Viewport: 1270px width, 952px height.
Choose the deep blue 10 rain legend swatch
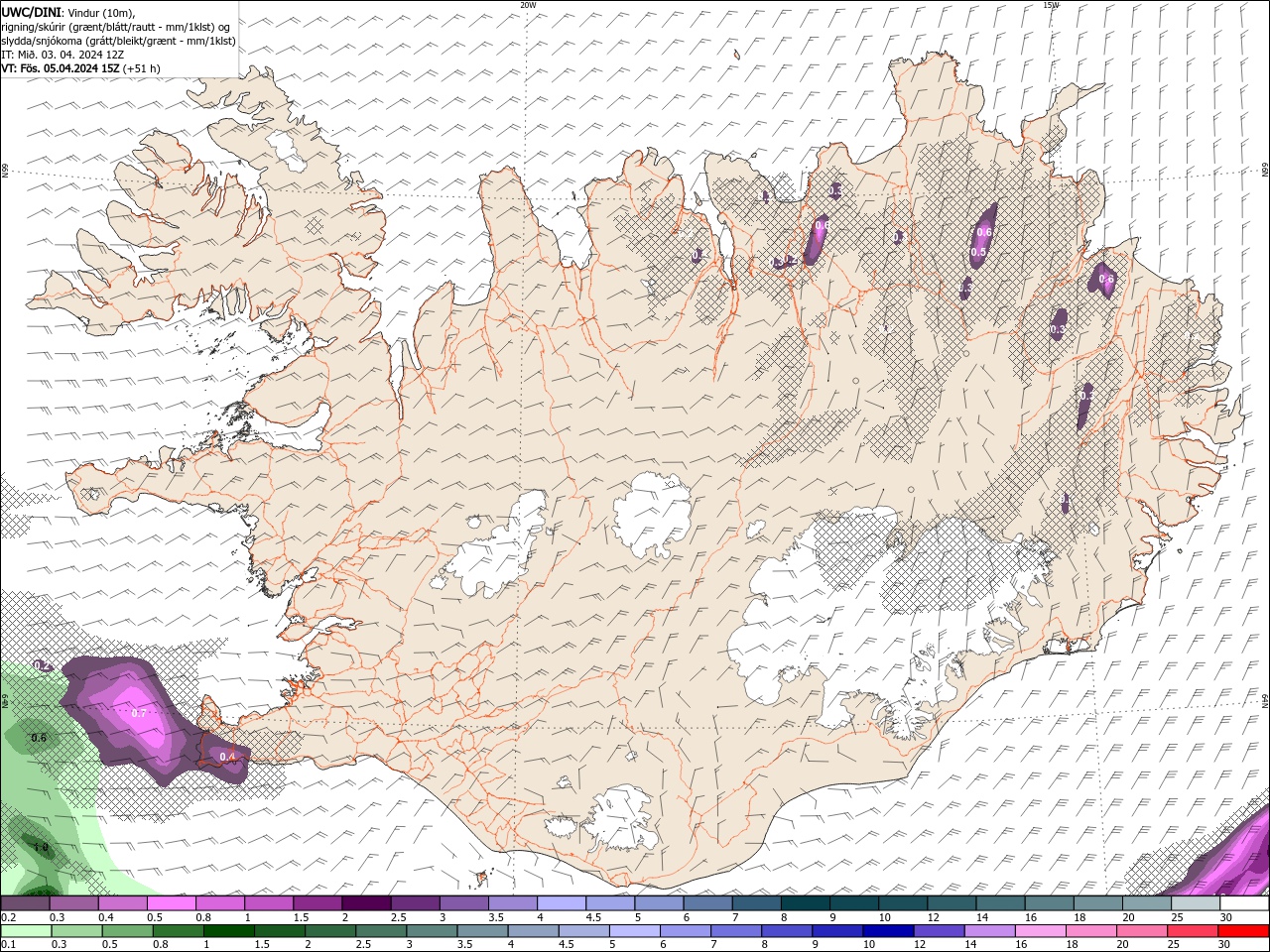pyautogui.click(x=889, y=931)
